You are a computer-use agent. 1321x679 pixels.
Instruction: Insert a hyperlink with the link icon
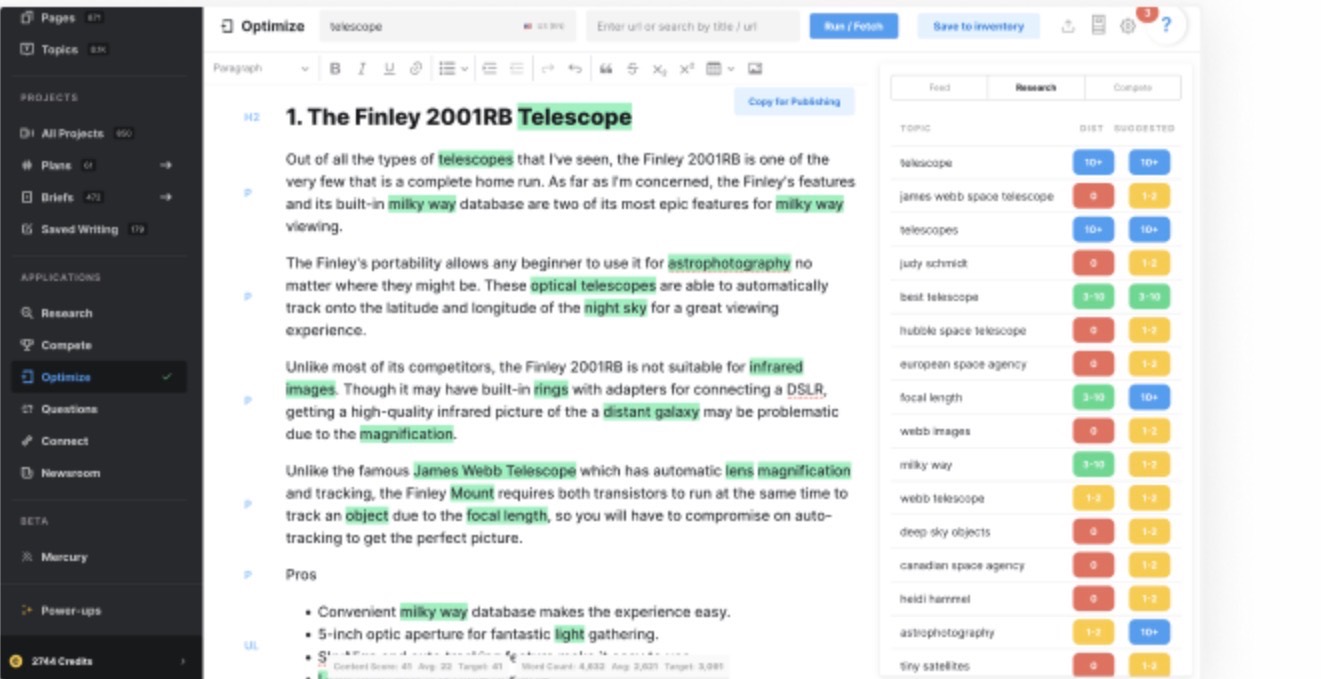point(416,69)
